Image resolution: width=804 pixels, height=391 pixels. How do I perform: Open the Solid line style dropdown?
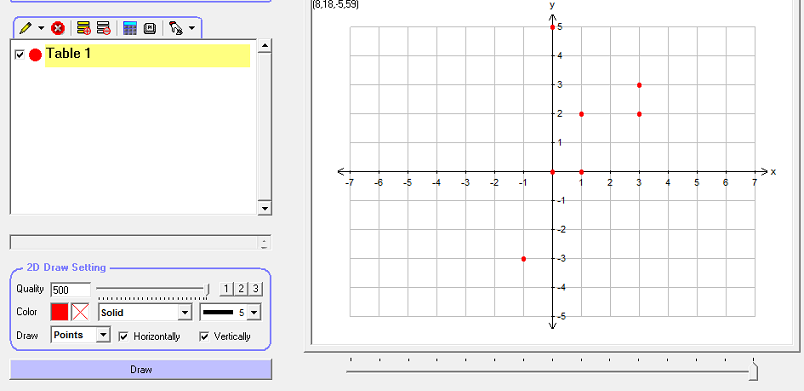click(185, 313)
